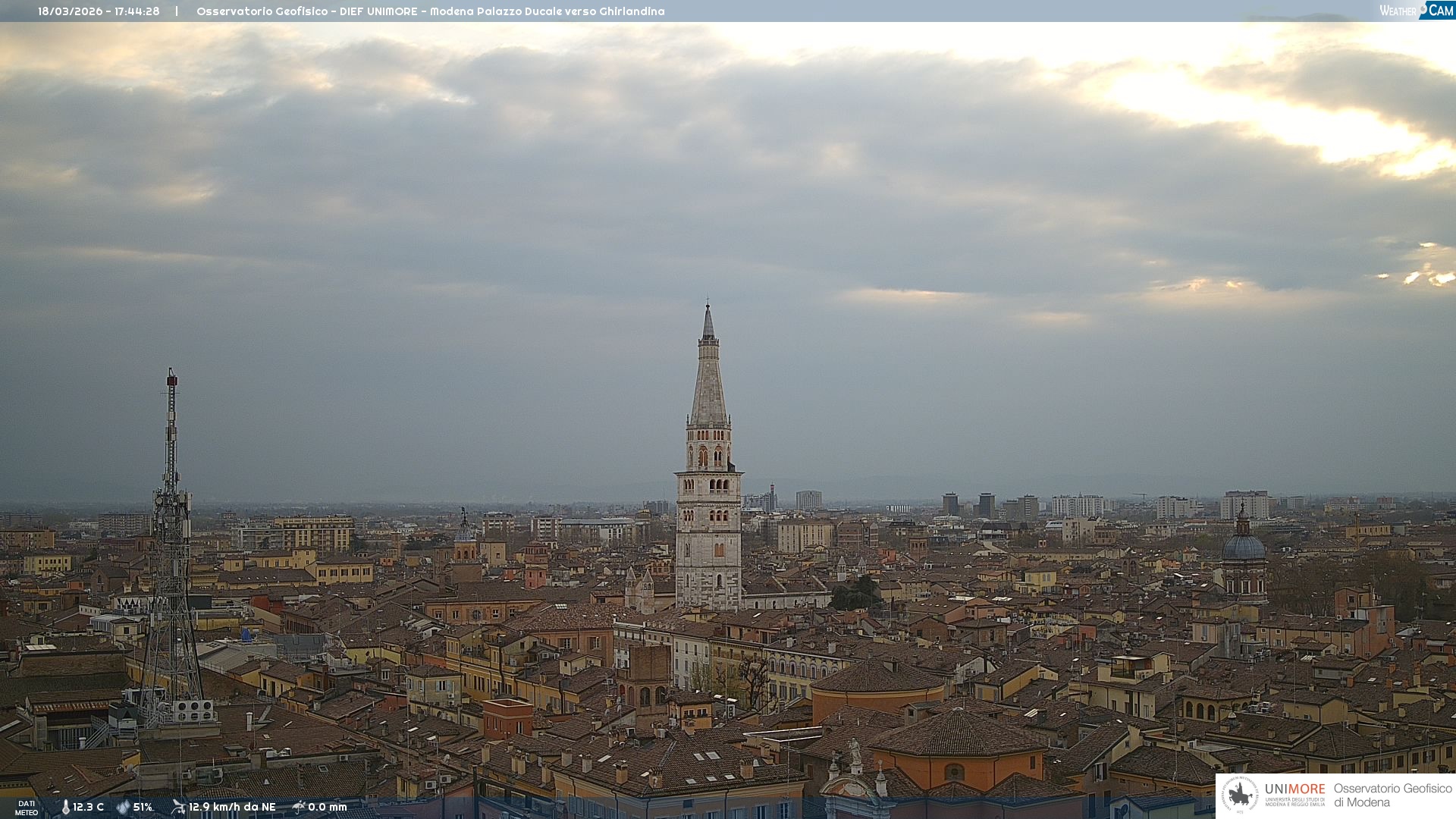
Task: Click the Ghirlandina bell tower spire
Action: [x=708, y=379]
